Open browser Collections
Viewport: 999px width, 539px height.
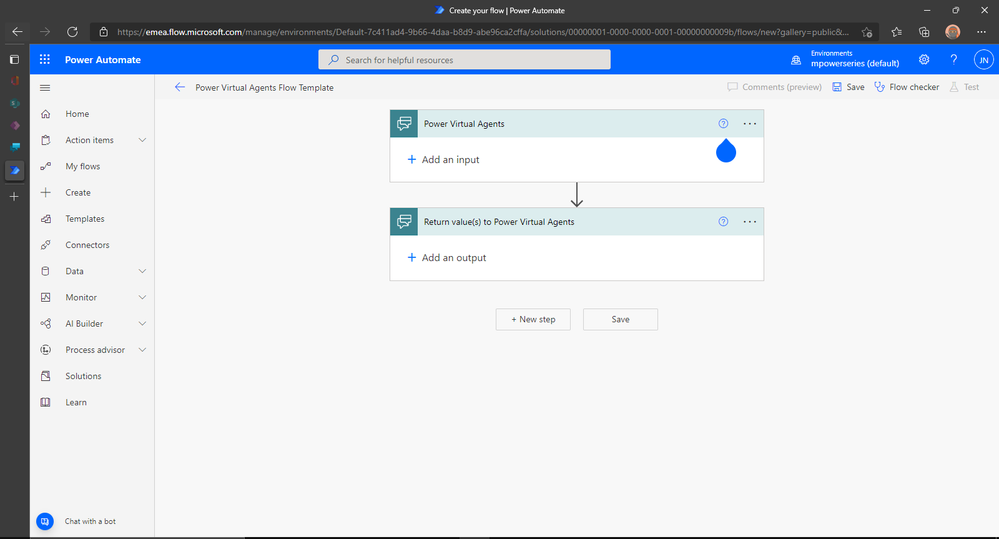pyautogui.click(x=924, y=32)
